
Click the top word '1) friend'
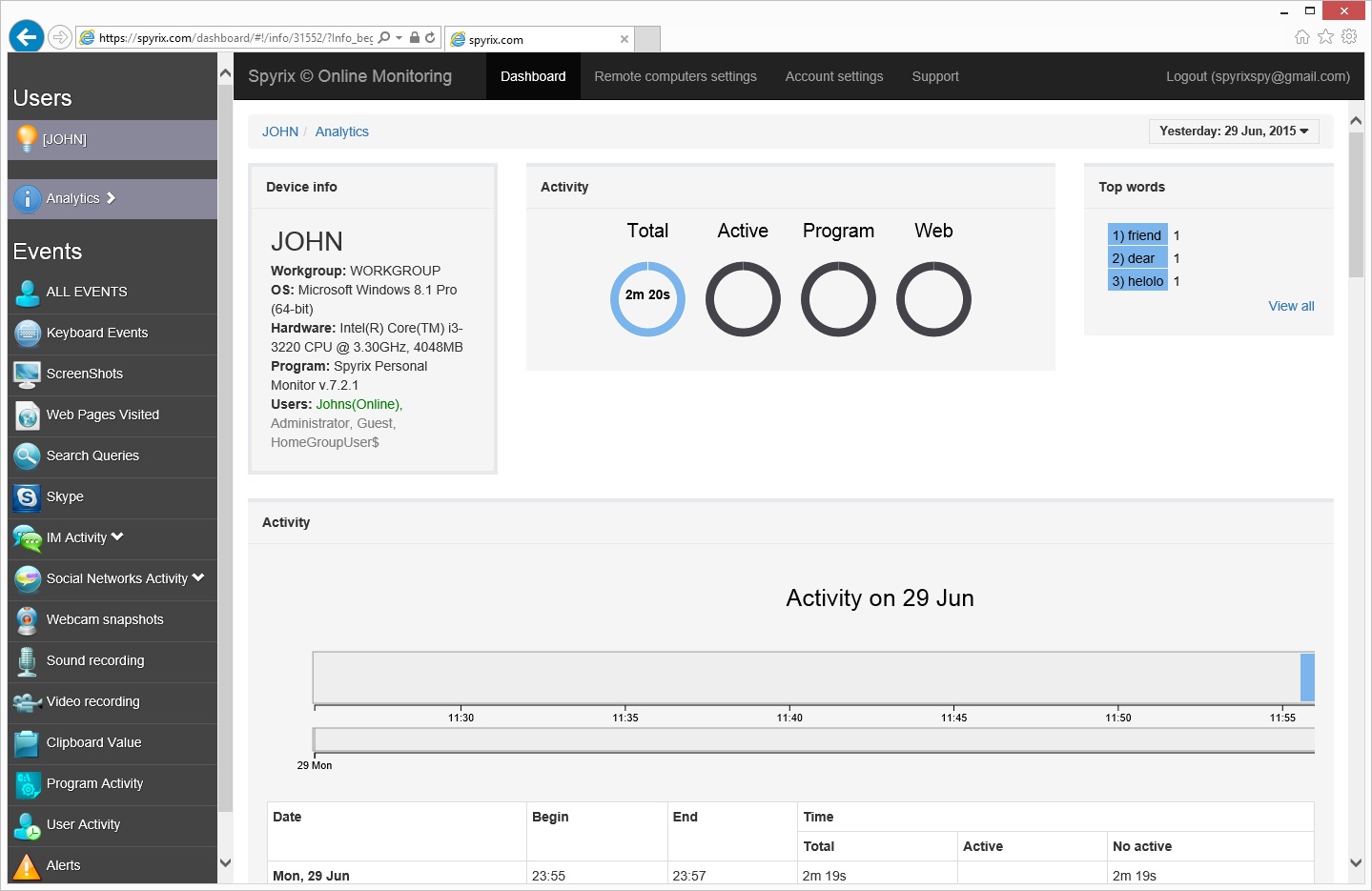coord(1137,234)
